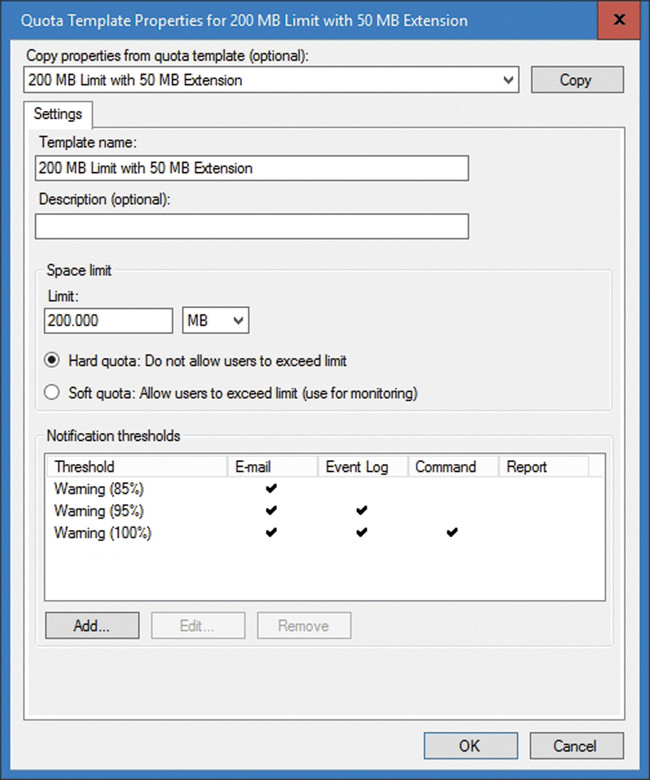
Task: Click into the Template name field
Action: click(x=251, y=168)
